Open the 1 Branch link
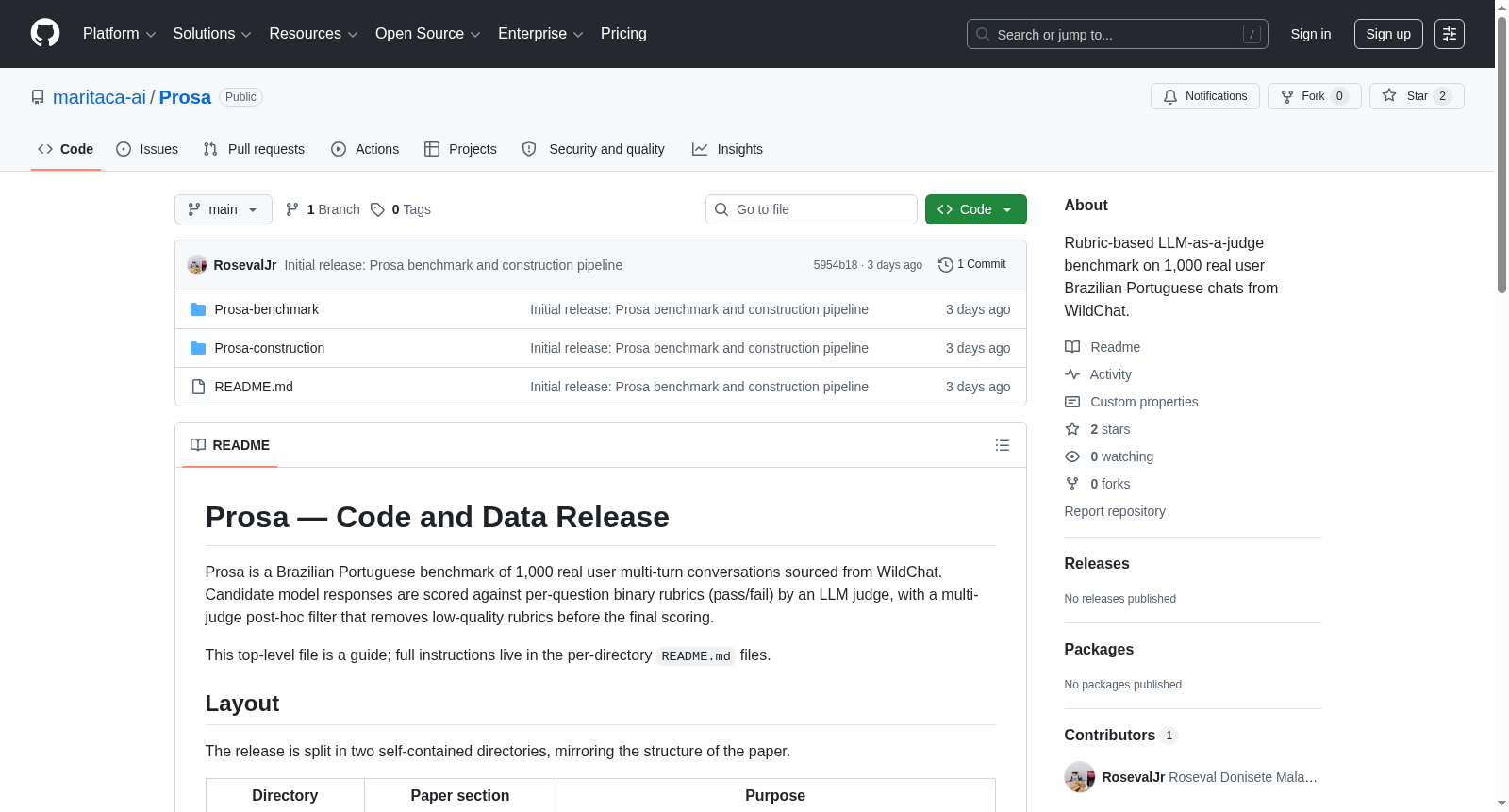 323,209
